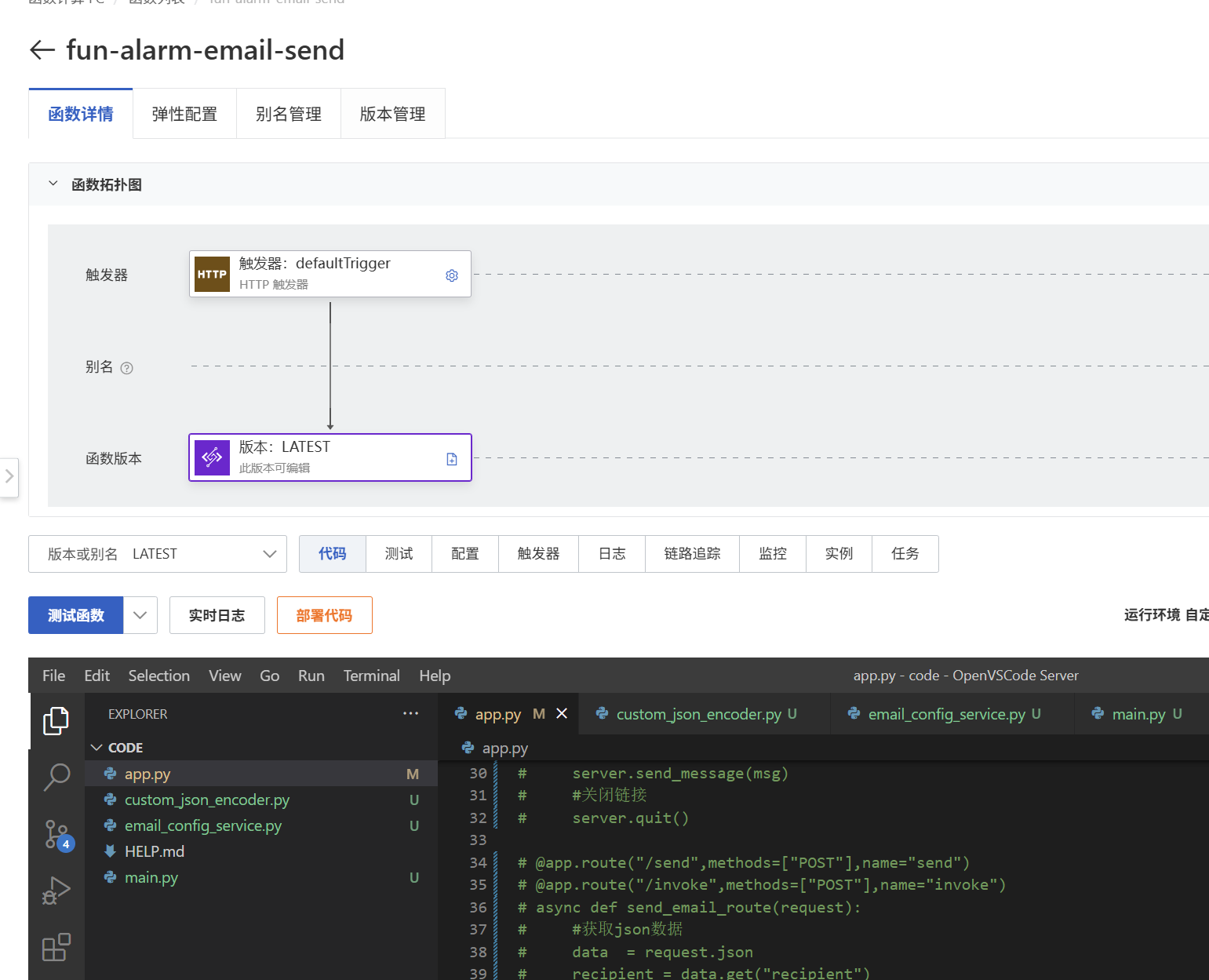
Task: Click the Python icon on the email_config_service.py tab
Action: coord(854,713)
